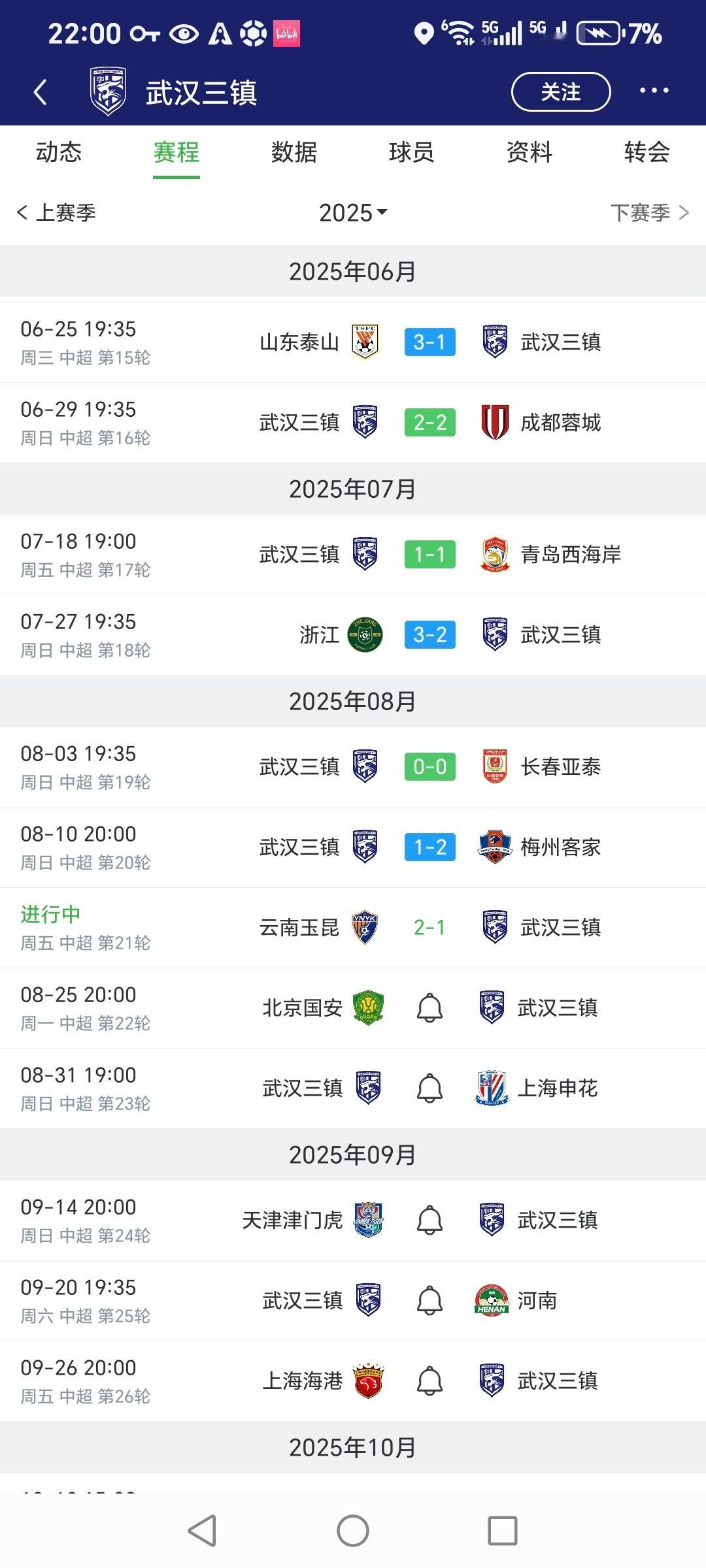Go to next season 下赛季
The height and width of the screenshot is (1568, 706).
coord(650,212)
